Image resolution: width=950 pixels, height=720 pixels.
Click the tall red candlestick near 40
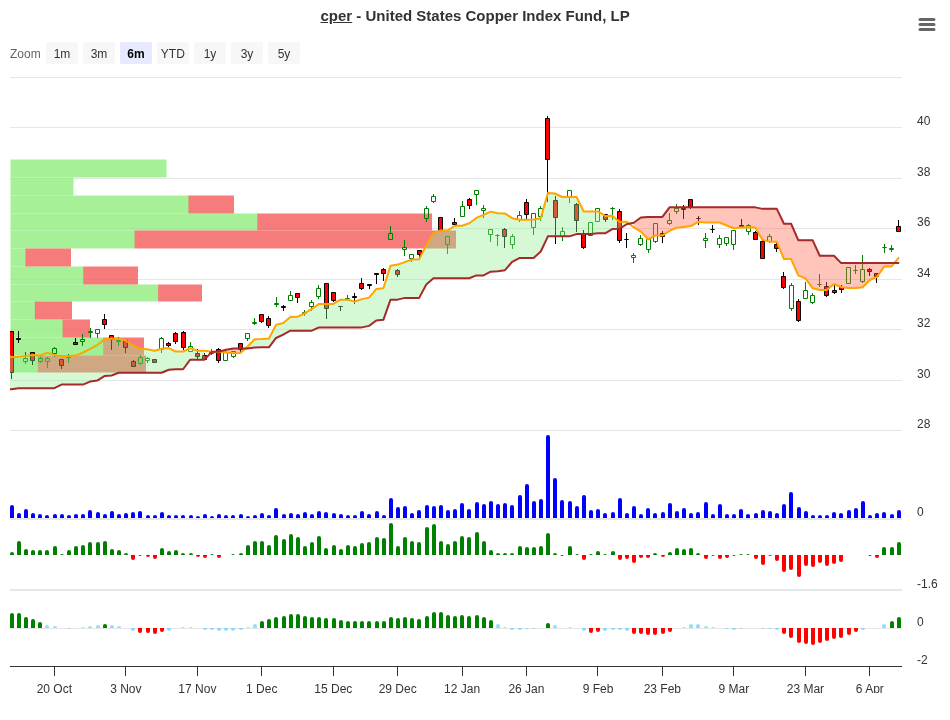tap(547, 139)
